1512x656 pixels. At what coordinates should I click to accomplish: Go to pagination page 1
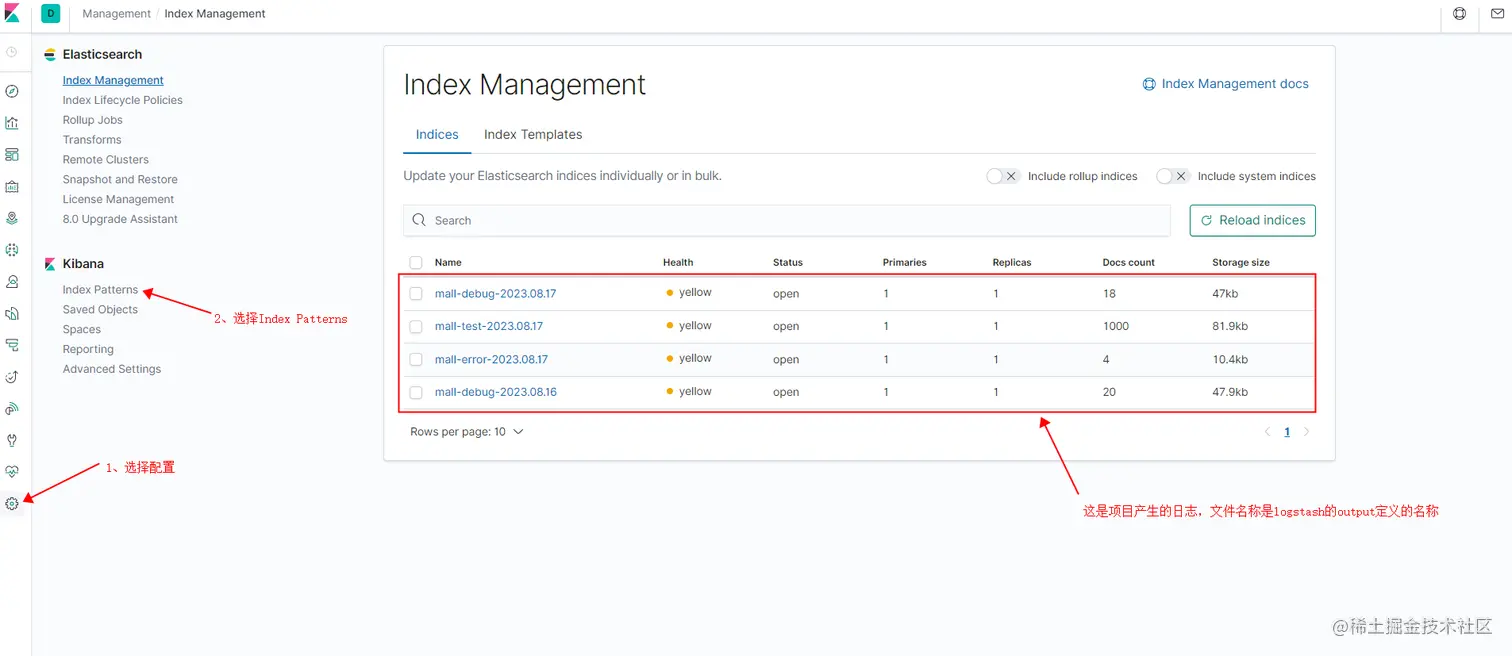pos(1287,432)
